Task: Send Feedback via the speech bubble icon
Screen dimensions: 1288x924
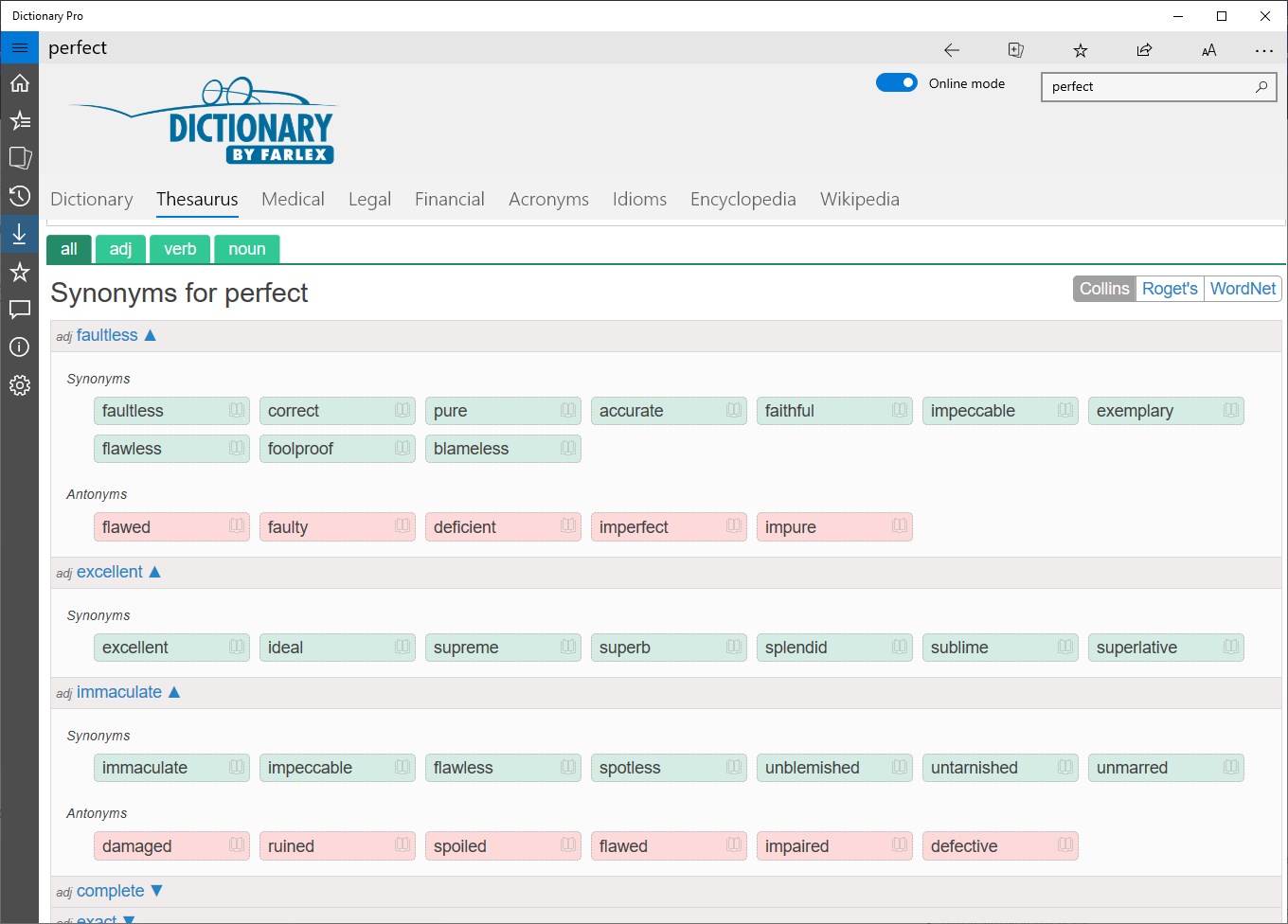Action: coord(20,310)
